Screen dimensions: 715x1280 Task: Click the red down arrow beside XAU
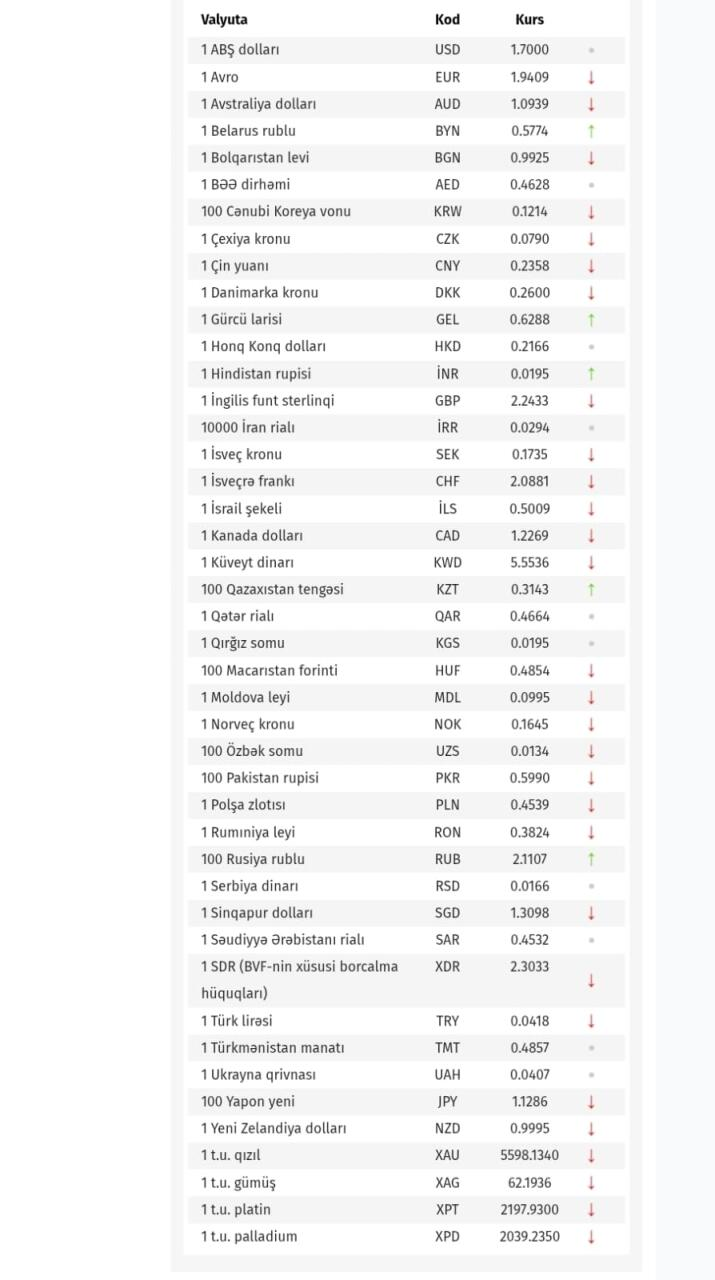[x=591, y=1156]
